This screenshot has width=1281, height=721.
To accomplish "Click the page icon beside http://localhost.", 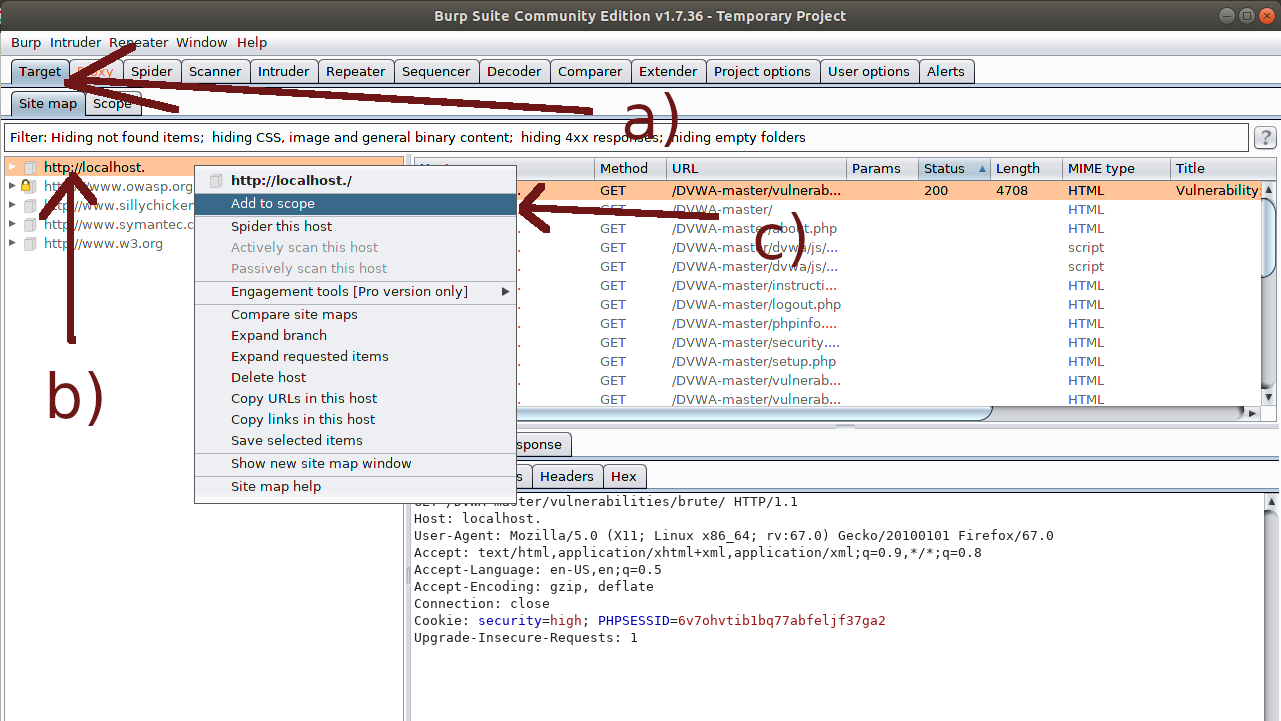I will tap(30, 168).
